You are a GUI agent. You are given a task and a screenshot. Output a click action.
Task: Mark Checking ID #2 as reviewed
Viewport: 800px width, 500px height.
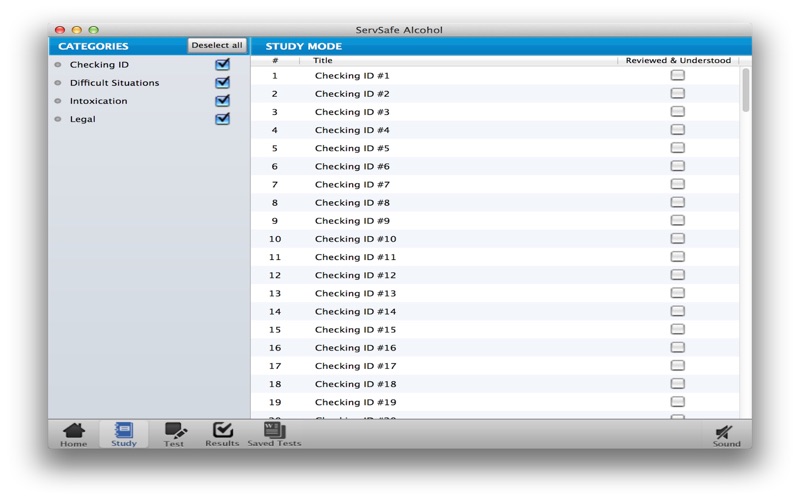point(678,93)
